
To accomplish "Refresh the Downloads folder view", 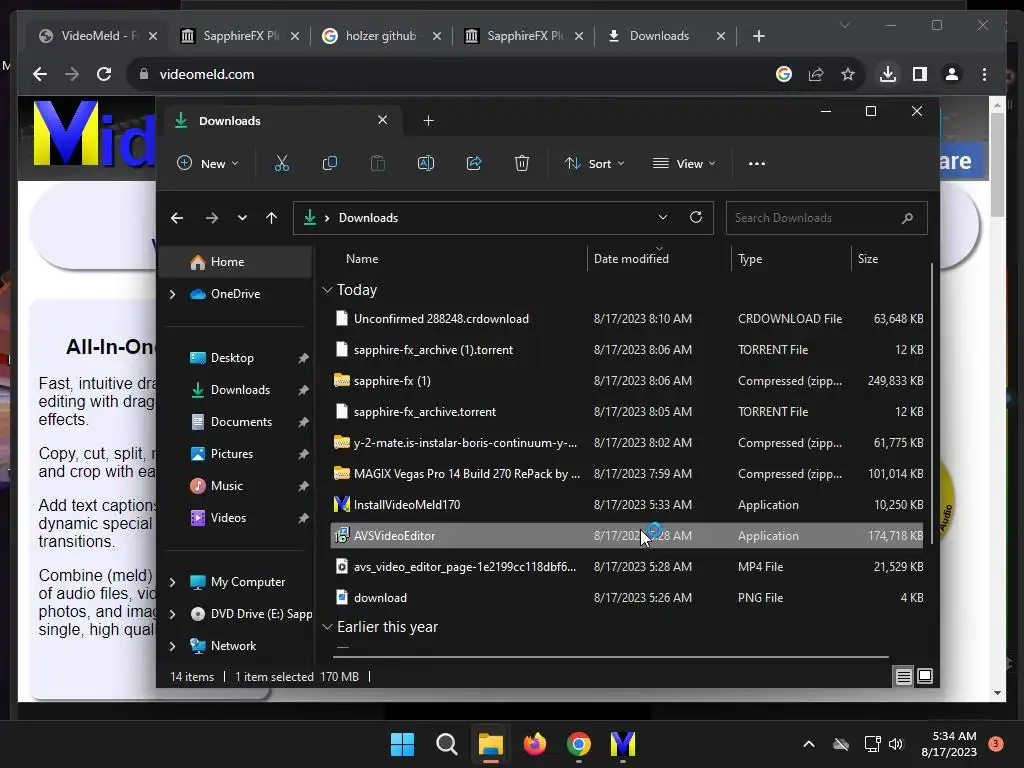I will 696,217.
